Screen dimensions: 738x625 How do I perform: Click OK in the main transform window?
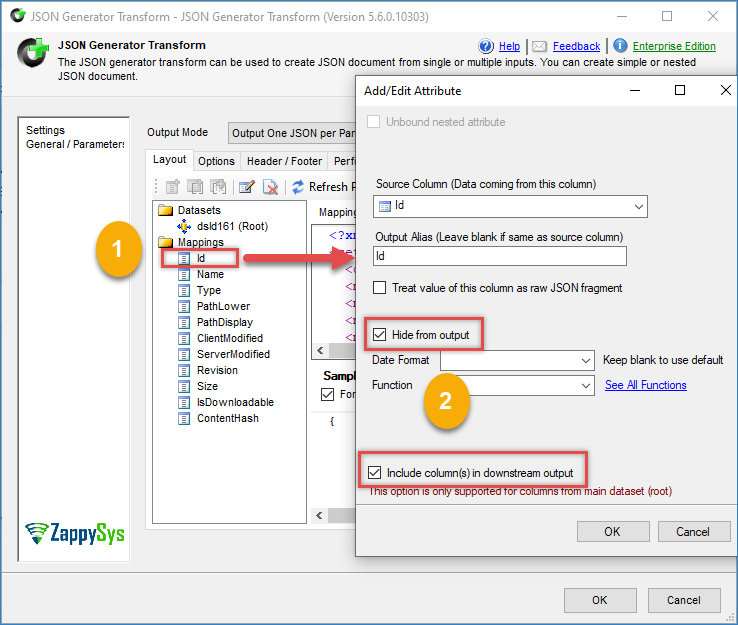tap(600, 600)
